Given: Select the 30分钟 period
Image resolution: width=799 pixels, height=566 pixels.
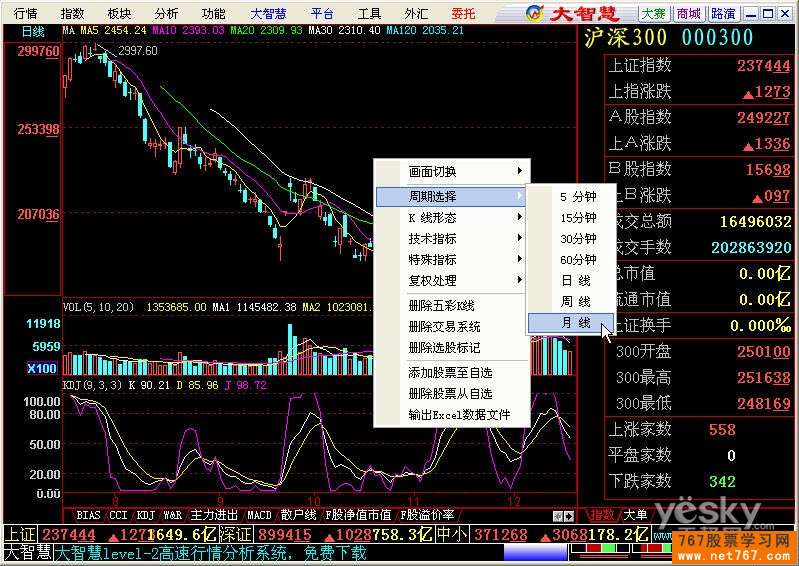Looking at the screenshot, I should 571,238.
